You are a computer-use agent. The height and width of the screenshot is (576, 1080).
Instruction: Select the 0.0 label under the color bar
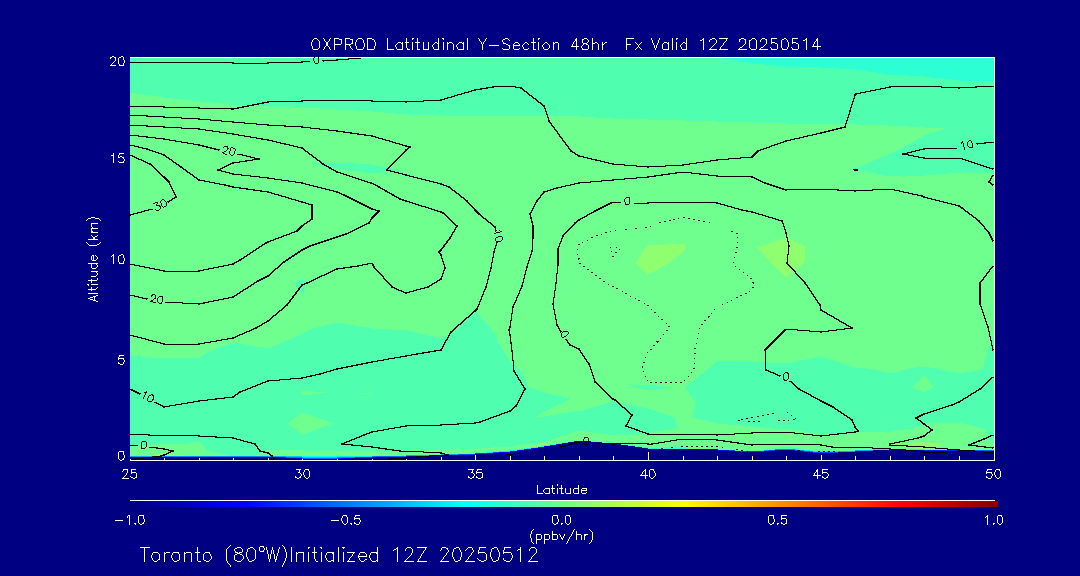[561, 520]
